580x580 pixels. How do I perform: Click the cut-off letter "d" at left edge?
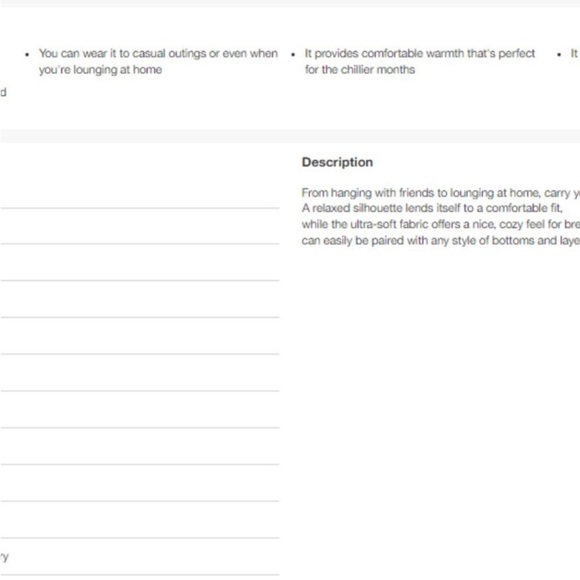coord(3,92)
